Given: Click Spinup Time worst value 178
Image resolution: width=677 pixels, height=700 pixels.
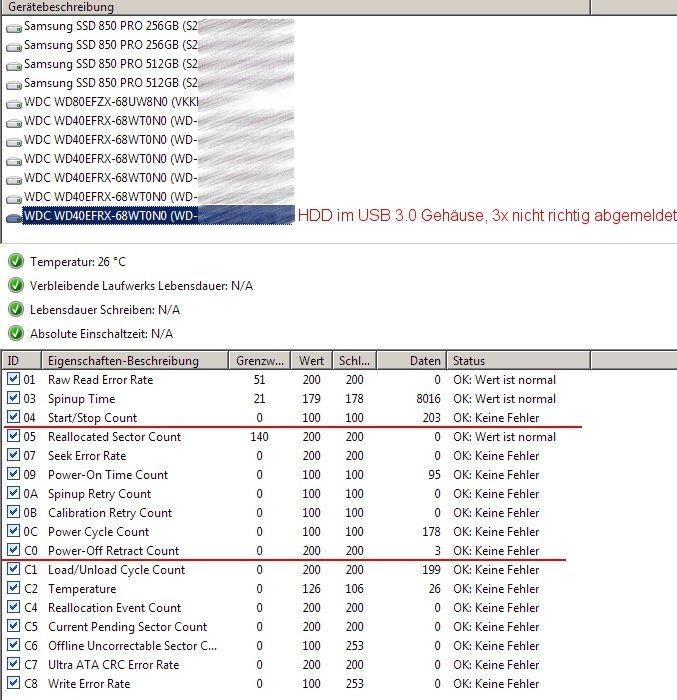Looking at the screenshot, I should (355, 399).
